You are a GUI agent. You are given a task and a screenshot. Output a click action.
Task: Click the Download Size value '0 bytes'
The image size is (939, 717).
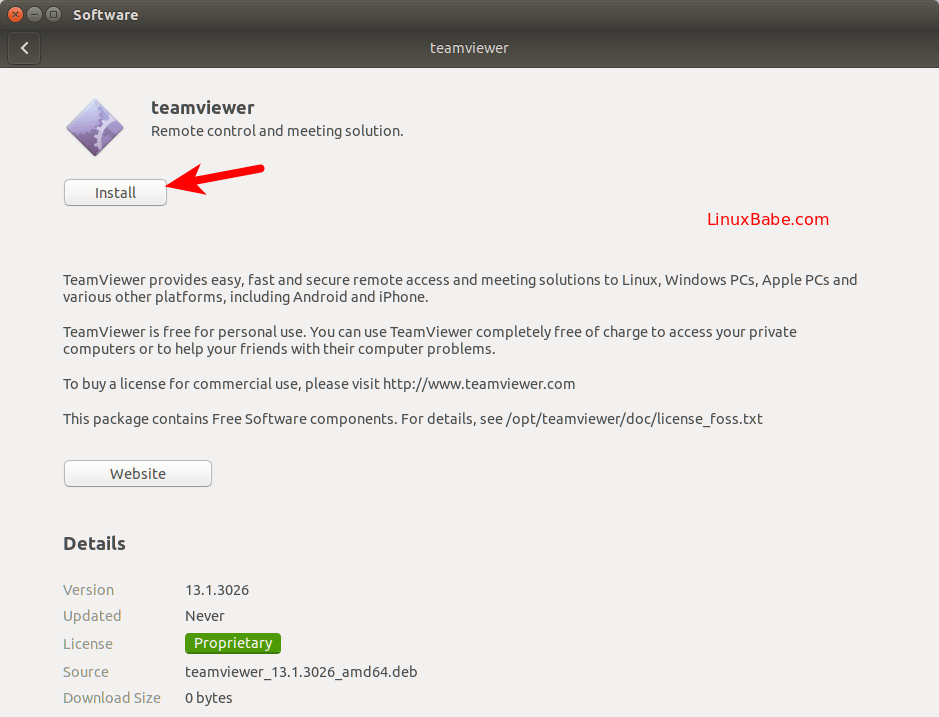209,698
